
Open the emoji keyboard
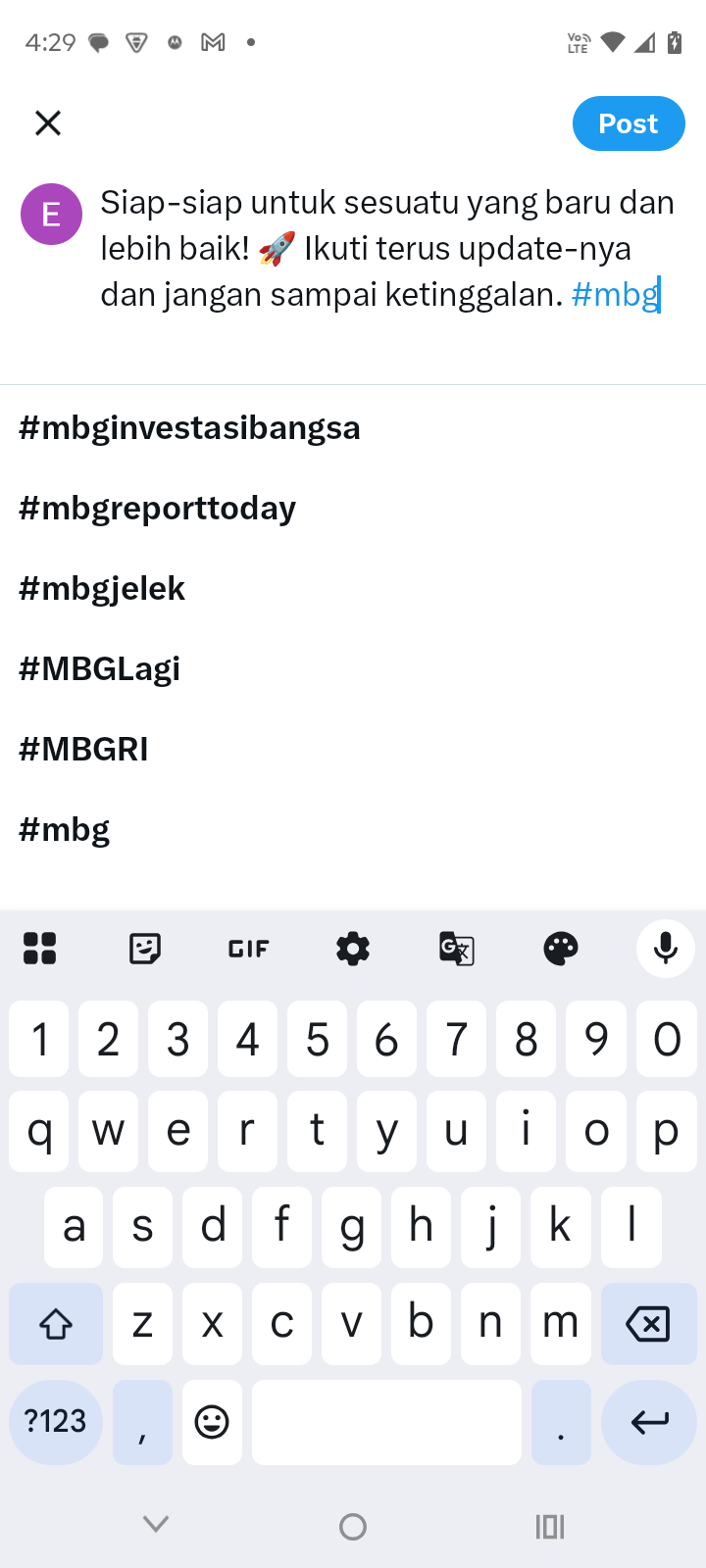tap(212, 1422)
